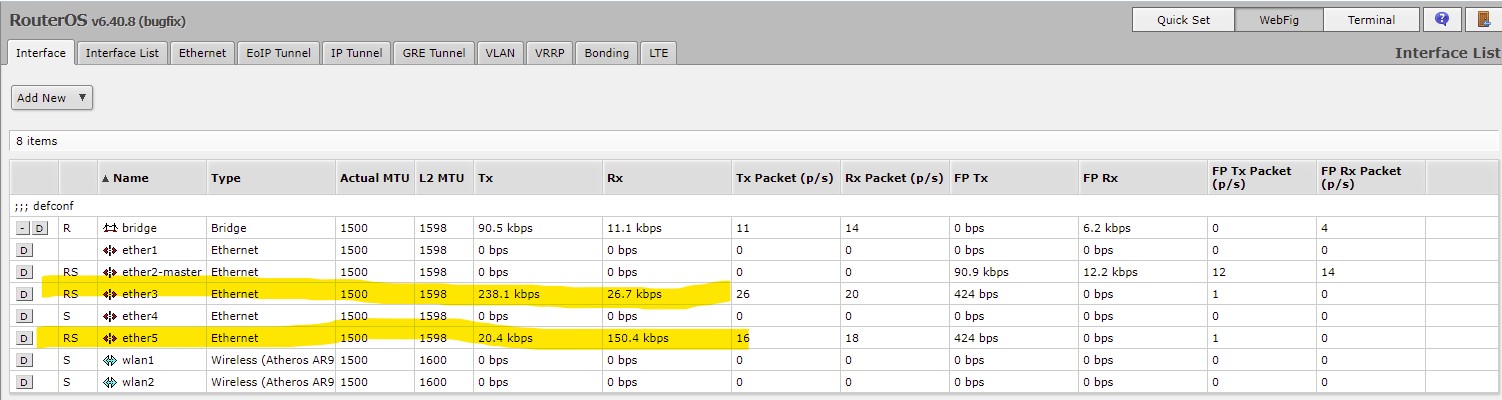1502x400 pixels.
Task: Click the 150.4 kbps Rx value
Action: (x=638, y=338)
